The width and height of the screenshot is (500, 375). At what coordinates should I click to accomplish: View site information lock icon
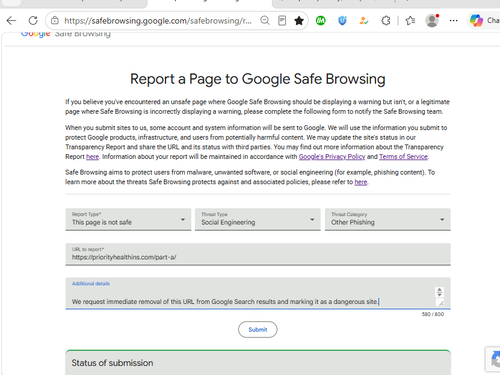click(x=55, y=21)
